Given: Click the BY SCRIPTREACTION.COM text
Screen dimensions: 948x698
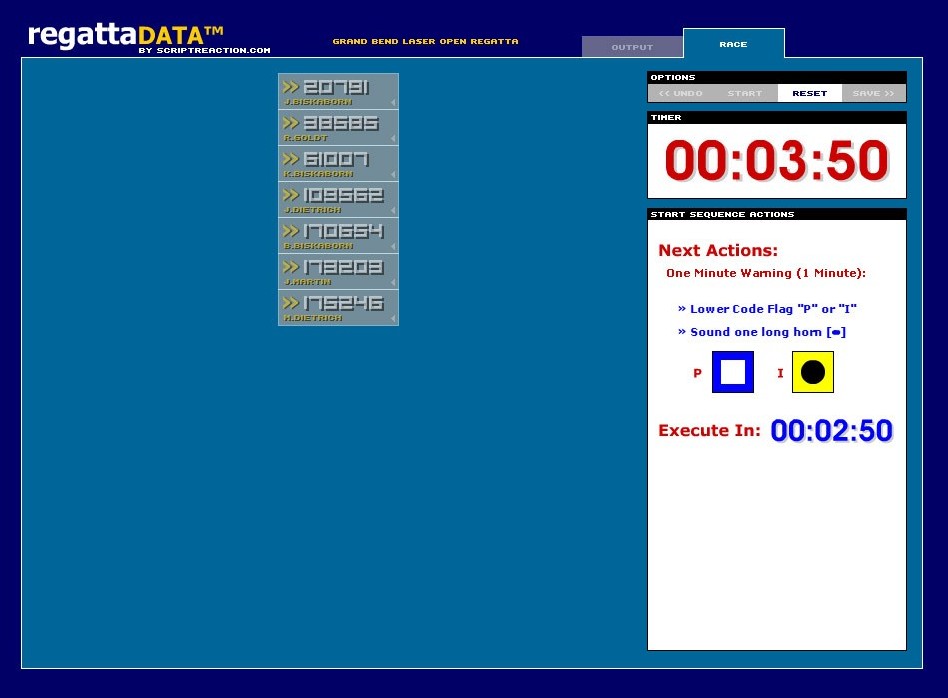Looking at the screenshot, I should (204, 50).
